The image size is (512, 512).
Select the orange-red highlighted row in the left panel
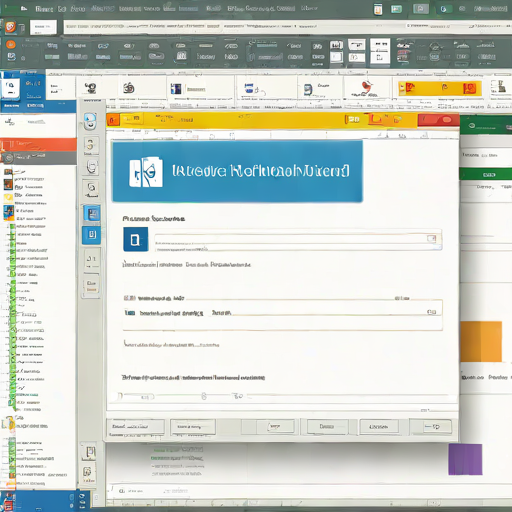[38, 144]
